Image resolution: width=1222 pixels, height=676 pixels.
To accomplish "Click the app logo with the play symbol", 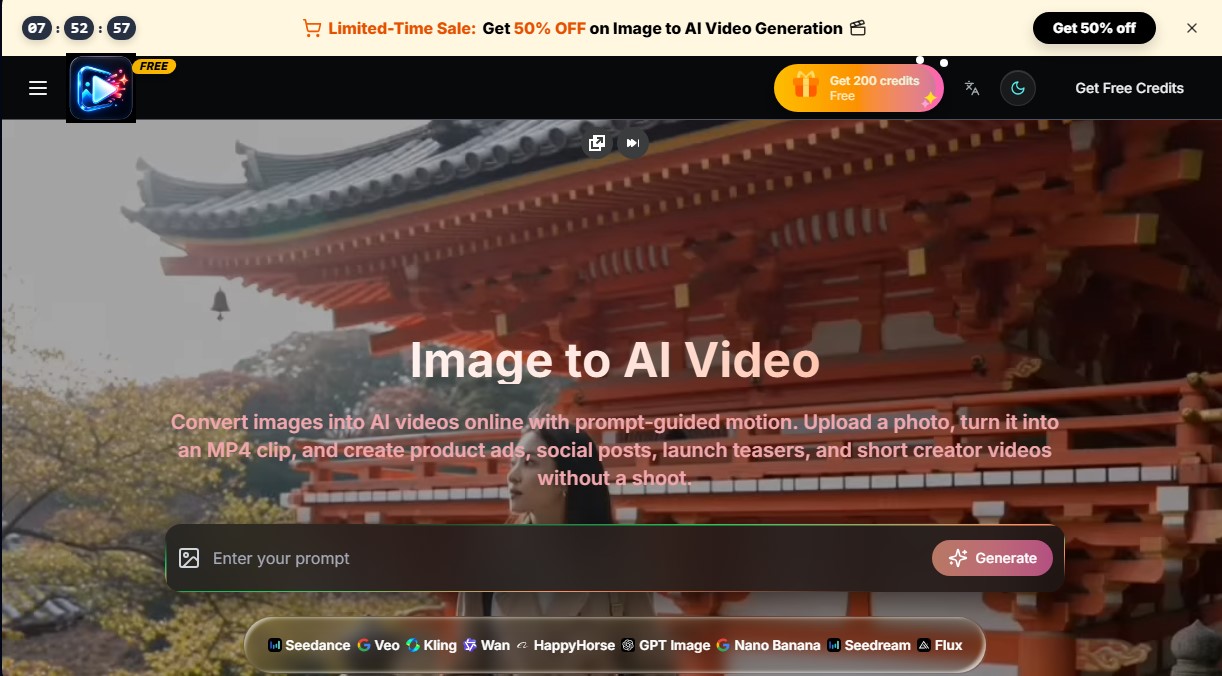I will pyautogui.click(x=101, y=88).
